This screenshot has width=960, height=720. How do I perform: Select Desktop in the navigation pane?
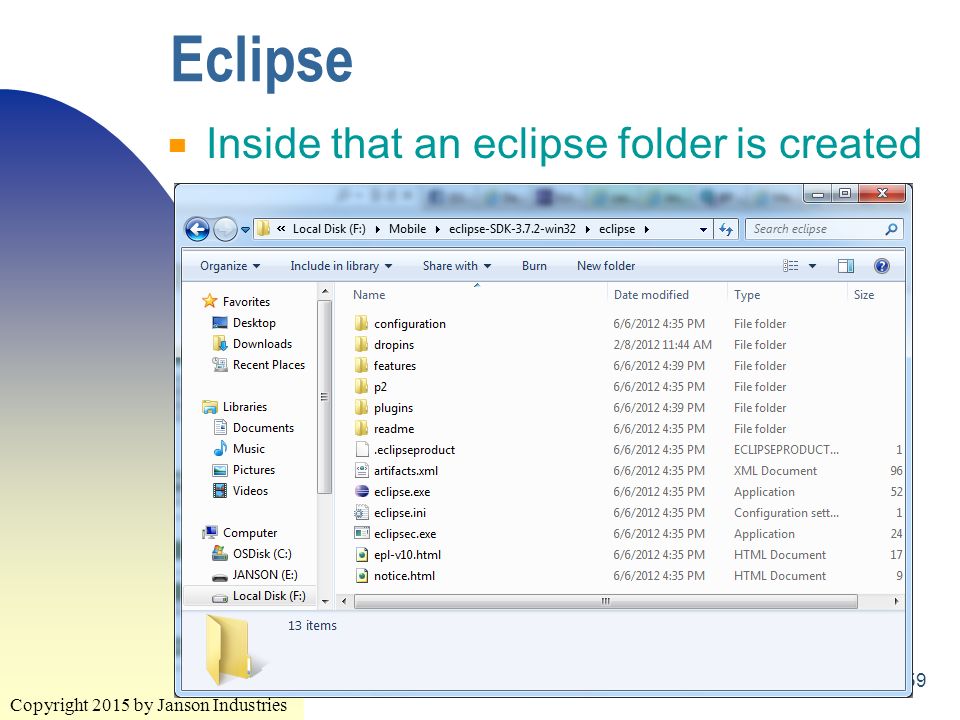[253, 323]
